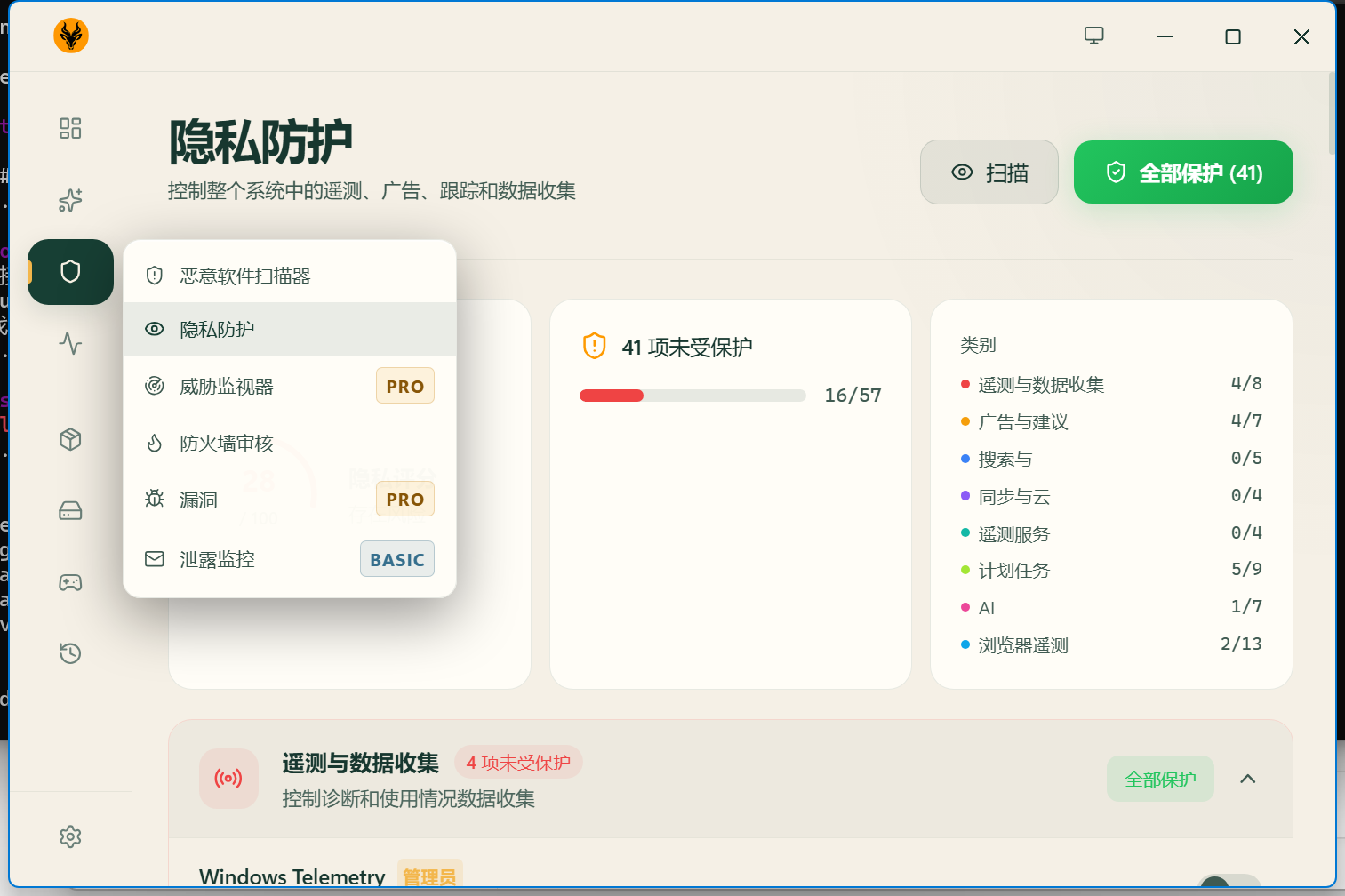Open 漏洞 menu entry

[x=290, y=500]
